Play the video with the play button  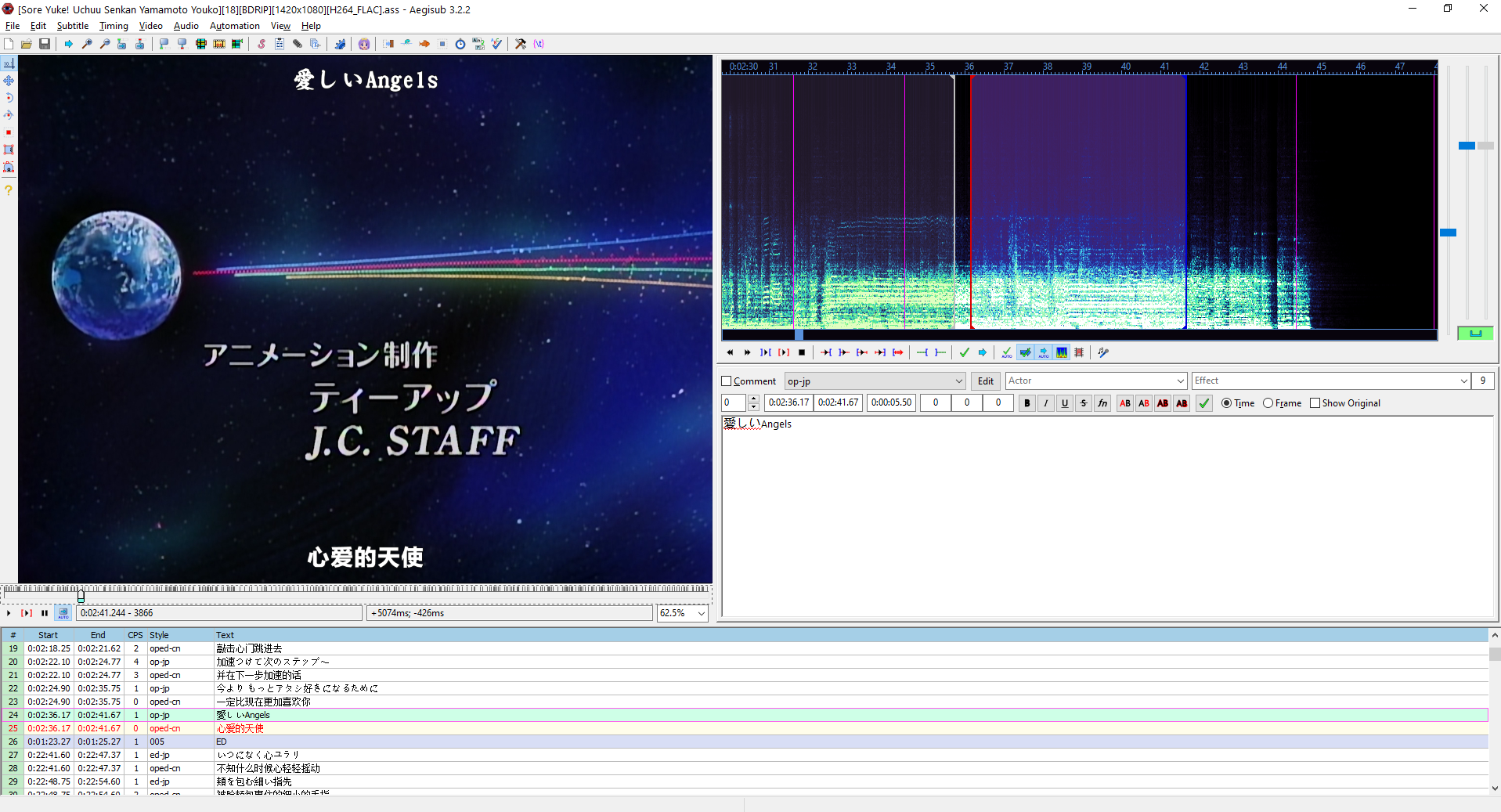coord(9,613)
